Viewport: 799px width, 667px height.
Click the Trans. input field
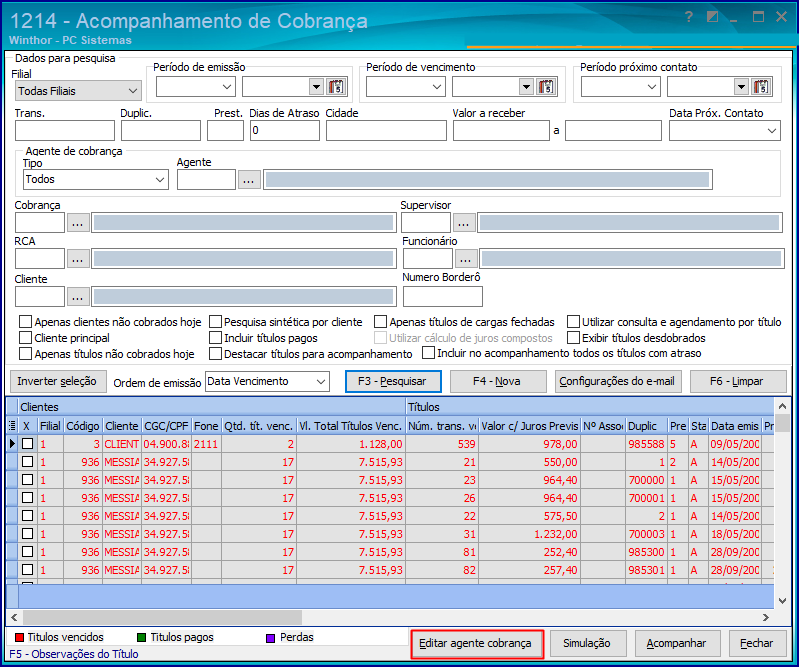tap(65, 131)
